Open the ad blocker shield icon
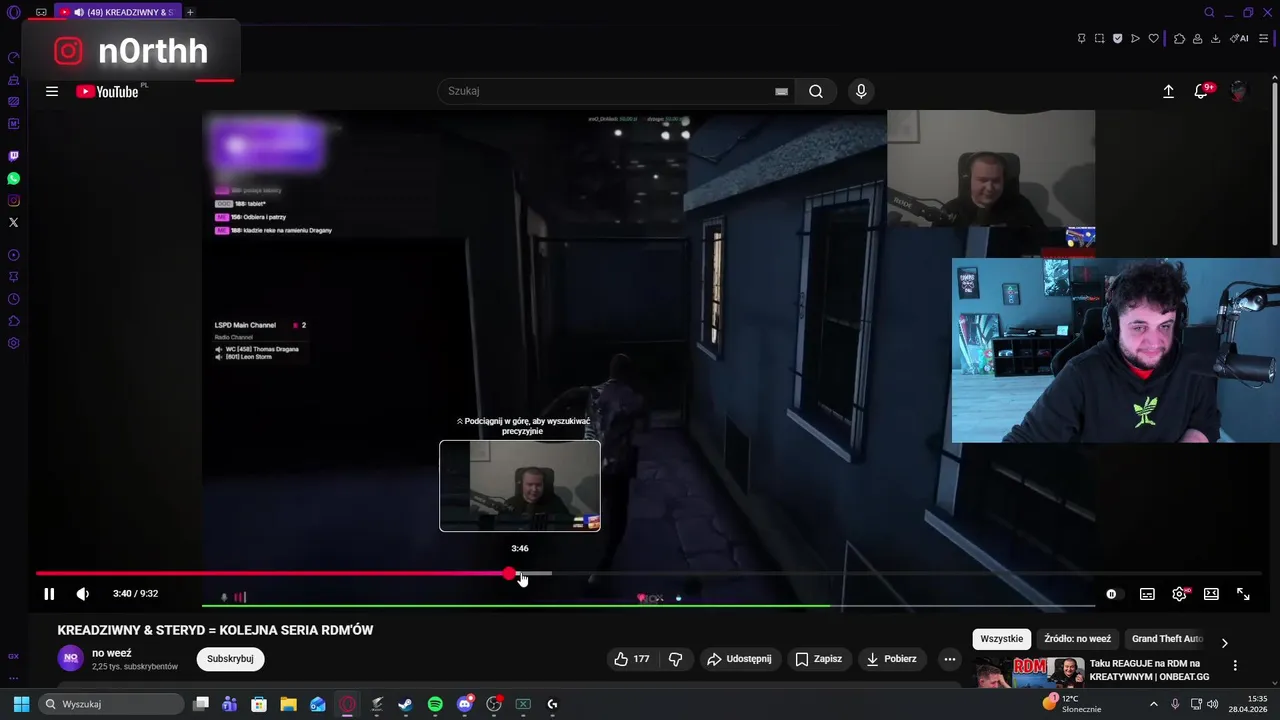Screen dimensions: 1280x720 [1117, 39]
